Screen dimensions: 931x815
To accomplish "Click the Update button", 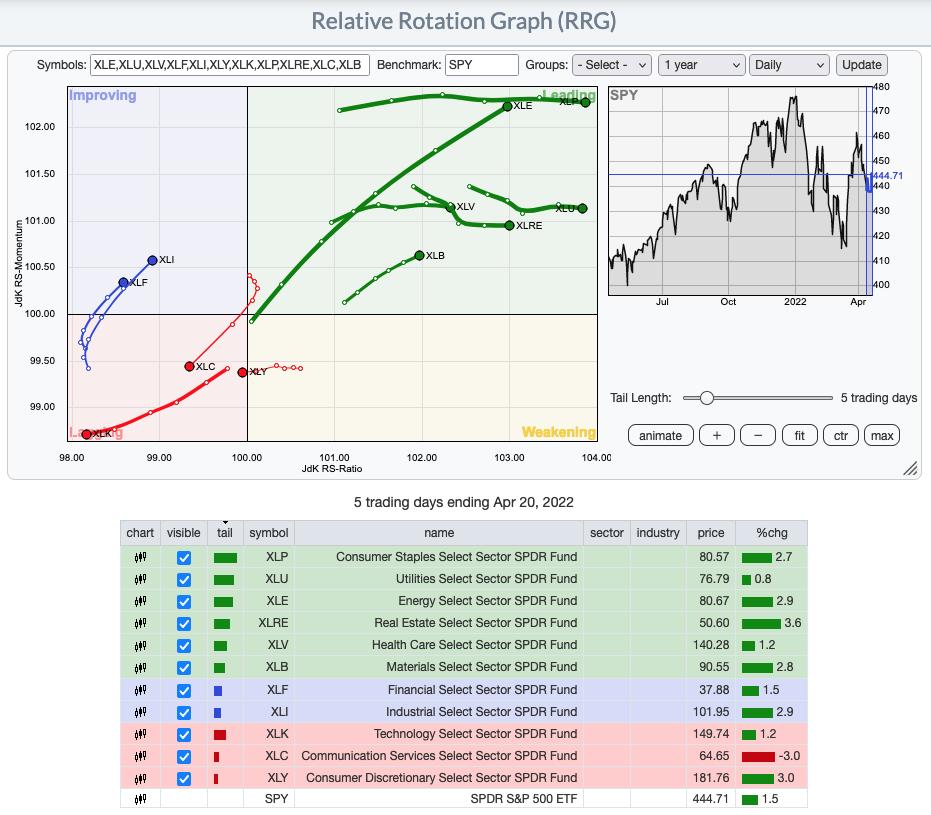I will point(862,65).
